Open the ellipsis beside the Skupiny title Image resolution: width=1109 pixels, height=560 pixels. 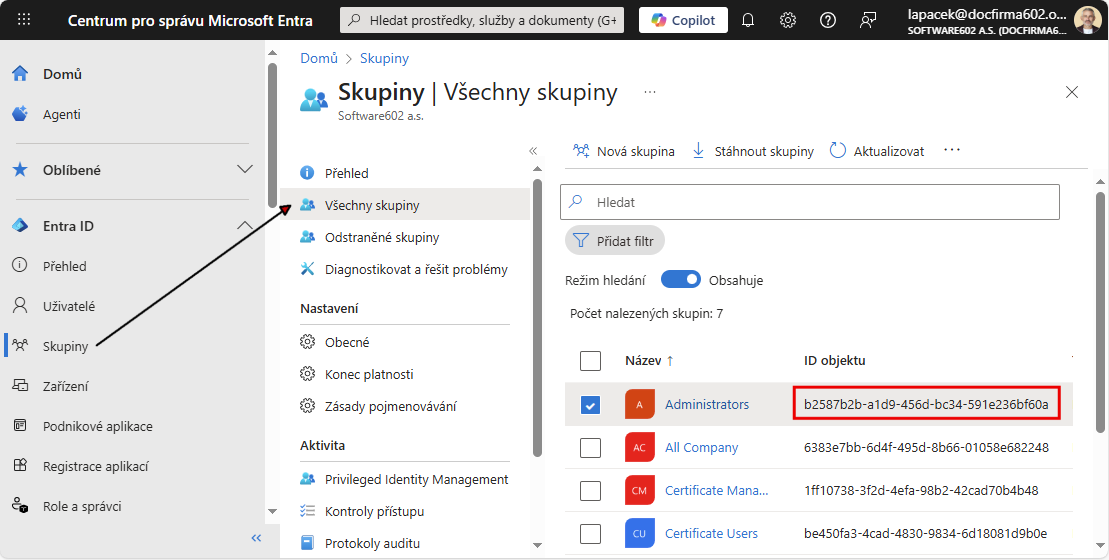[650, 92]
